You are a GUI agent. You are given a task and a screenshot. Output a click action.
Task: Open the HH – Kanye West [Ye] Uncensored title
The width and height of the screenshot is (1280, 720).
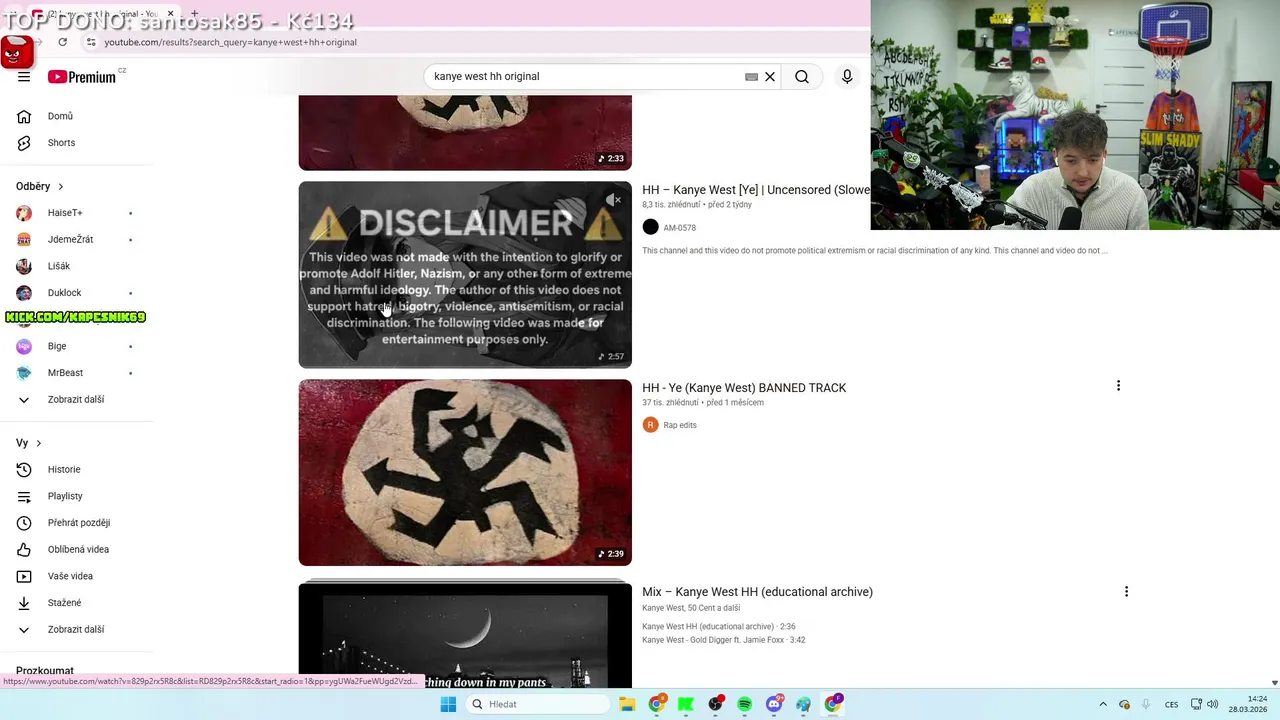point(756,190)
